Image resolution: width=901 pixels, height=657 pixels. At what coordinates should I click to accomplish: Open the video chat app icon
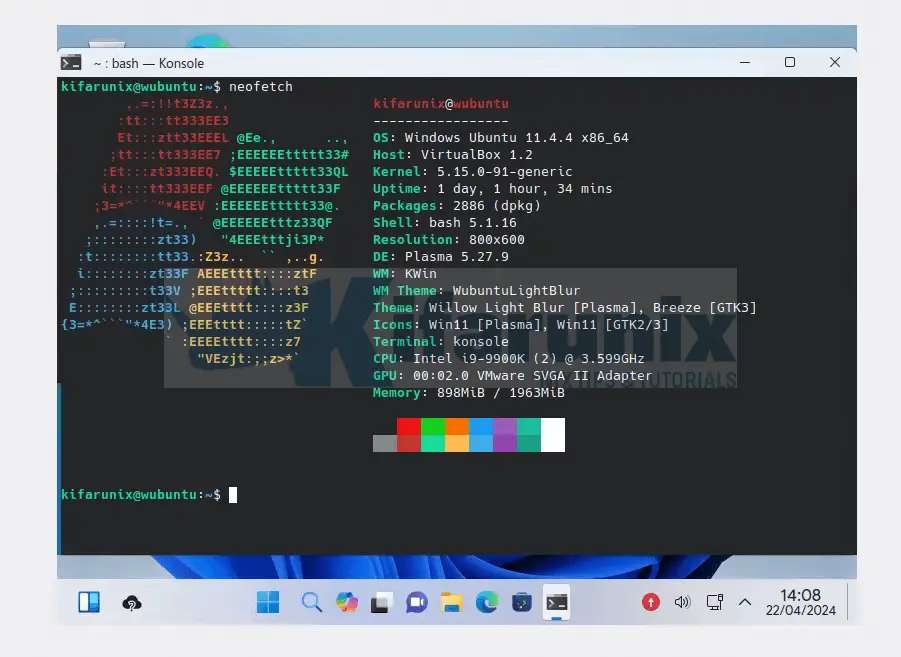tap(416, 602)
